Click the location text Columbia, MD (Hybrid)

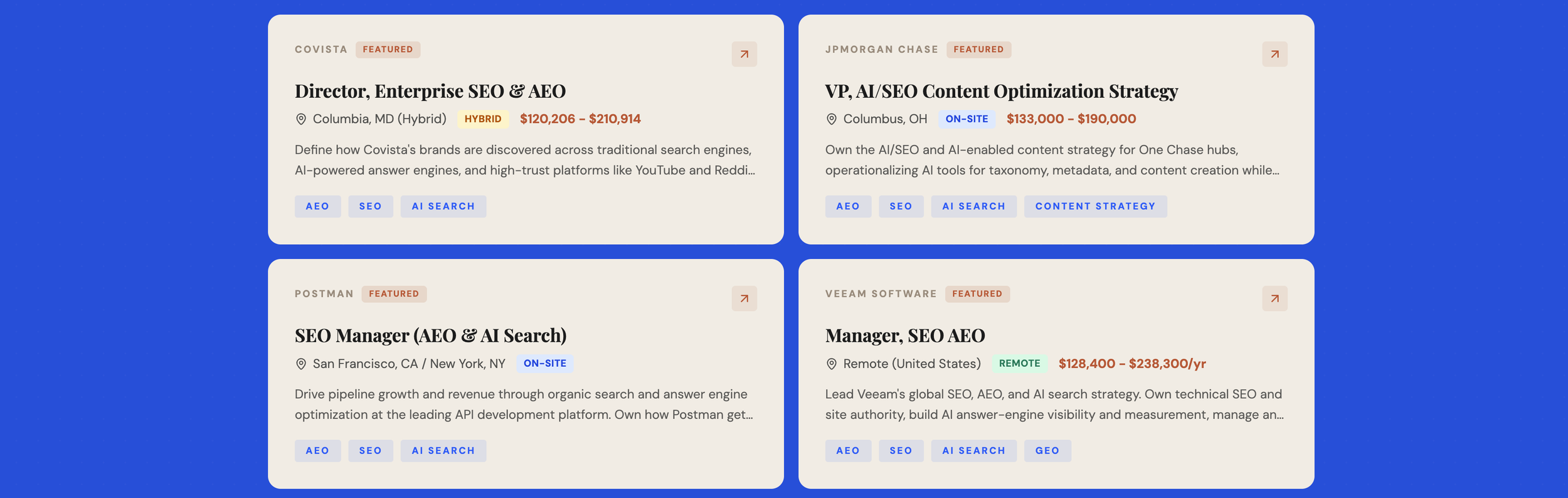379,119
